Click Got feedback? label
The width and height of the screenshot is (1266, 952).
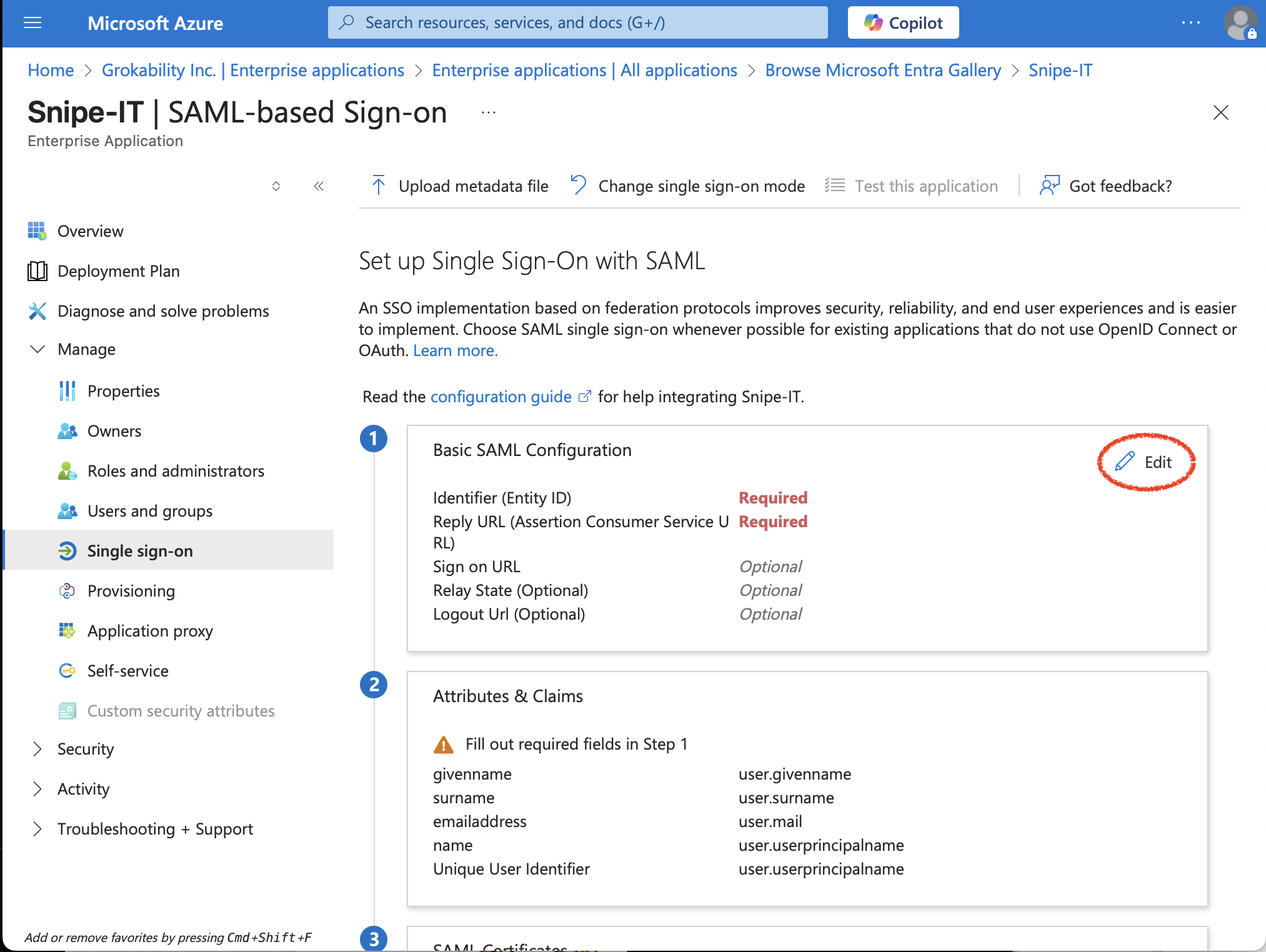point(1120,186)
